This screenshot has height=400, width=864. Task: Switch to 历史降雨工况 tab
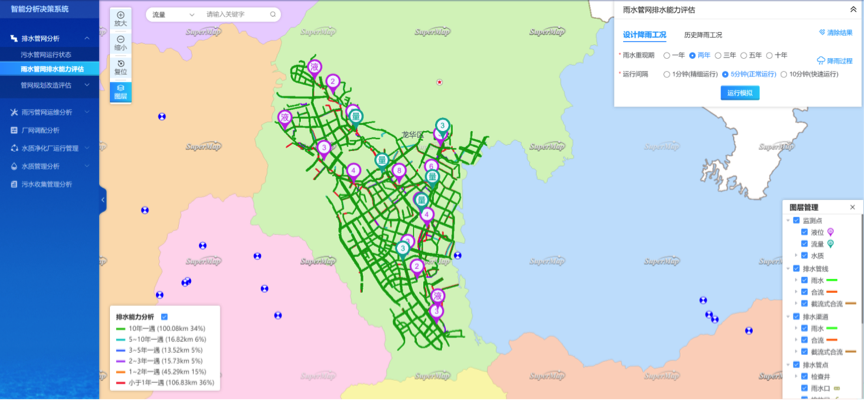tap(705, 34)
